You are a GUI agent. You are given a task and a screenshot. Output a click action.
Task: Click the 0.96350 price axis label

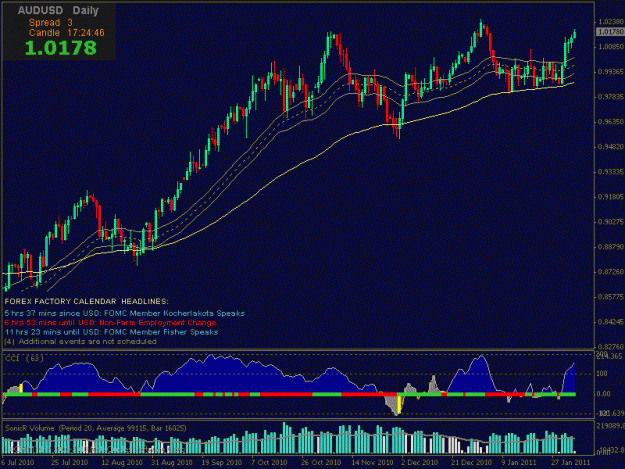pos(610,122)
